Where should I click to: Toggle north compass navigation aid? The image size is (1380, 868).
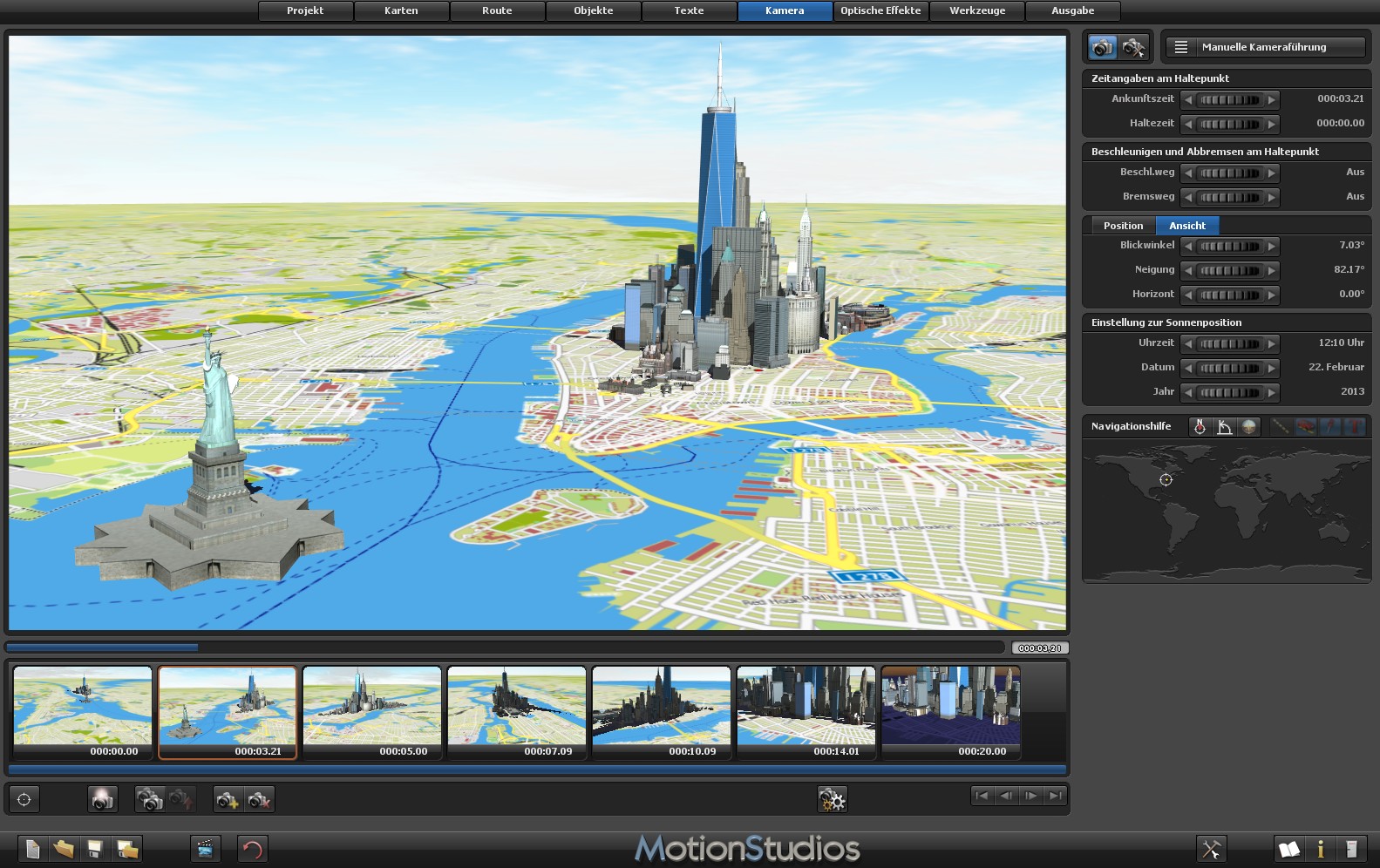(1200, 426)
